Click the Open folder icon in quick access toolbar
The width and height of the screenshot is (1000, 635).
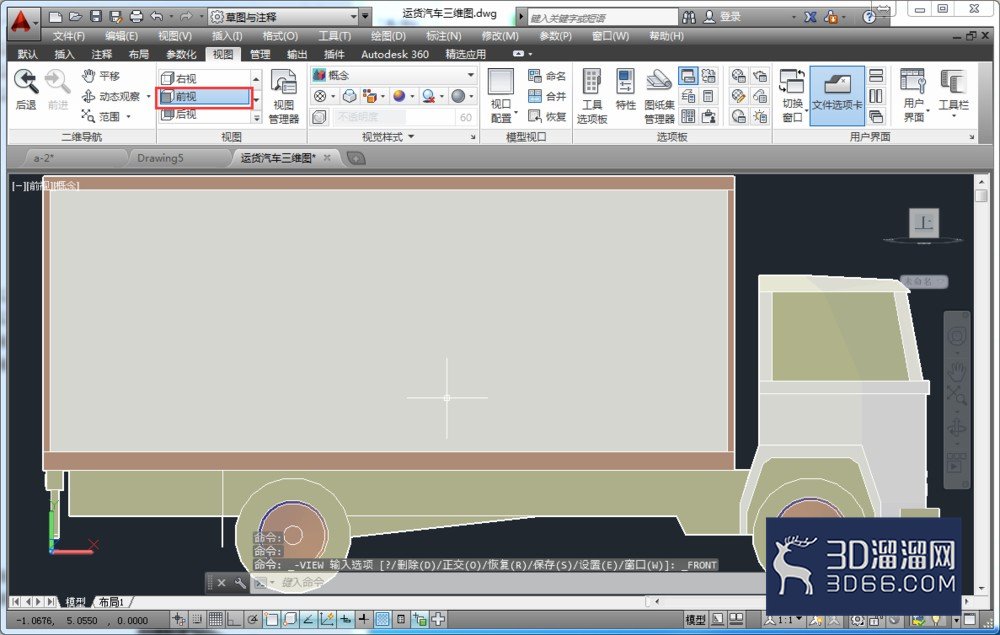pos(75,17)
